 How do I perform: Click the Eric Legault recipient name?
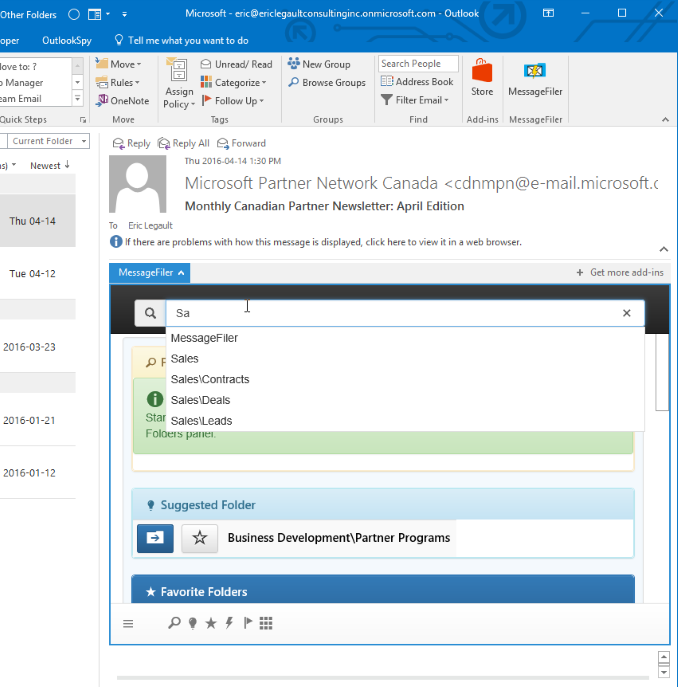[150, 226]
